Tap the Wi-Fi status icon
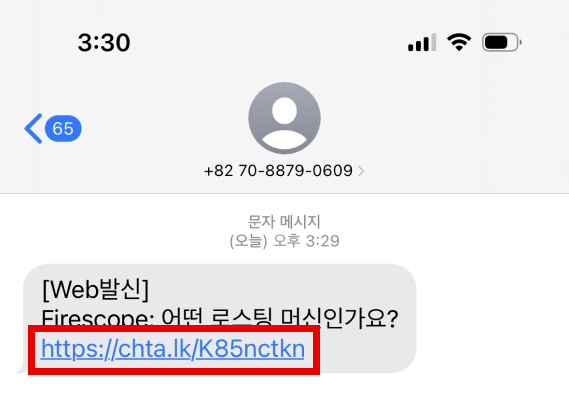Viewport: 569px width, 407px height. 459,42
